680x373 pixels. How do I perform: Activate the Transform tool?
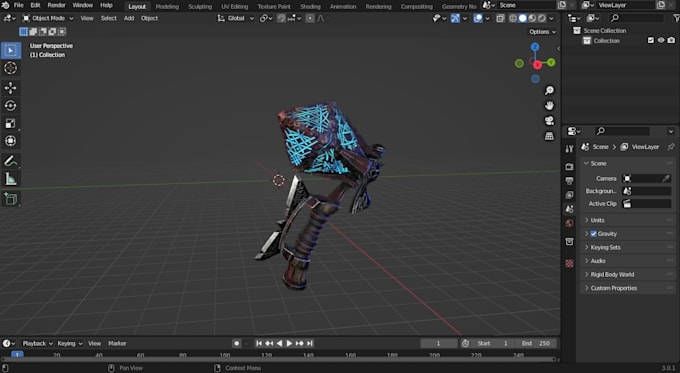(x=10, y=141)
